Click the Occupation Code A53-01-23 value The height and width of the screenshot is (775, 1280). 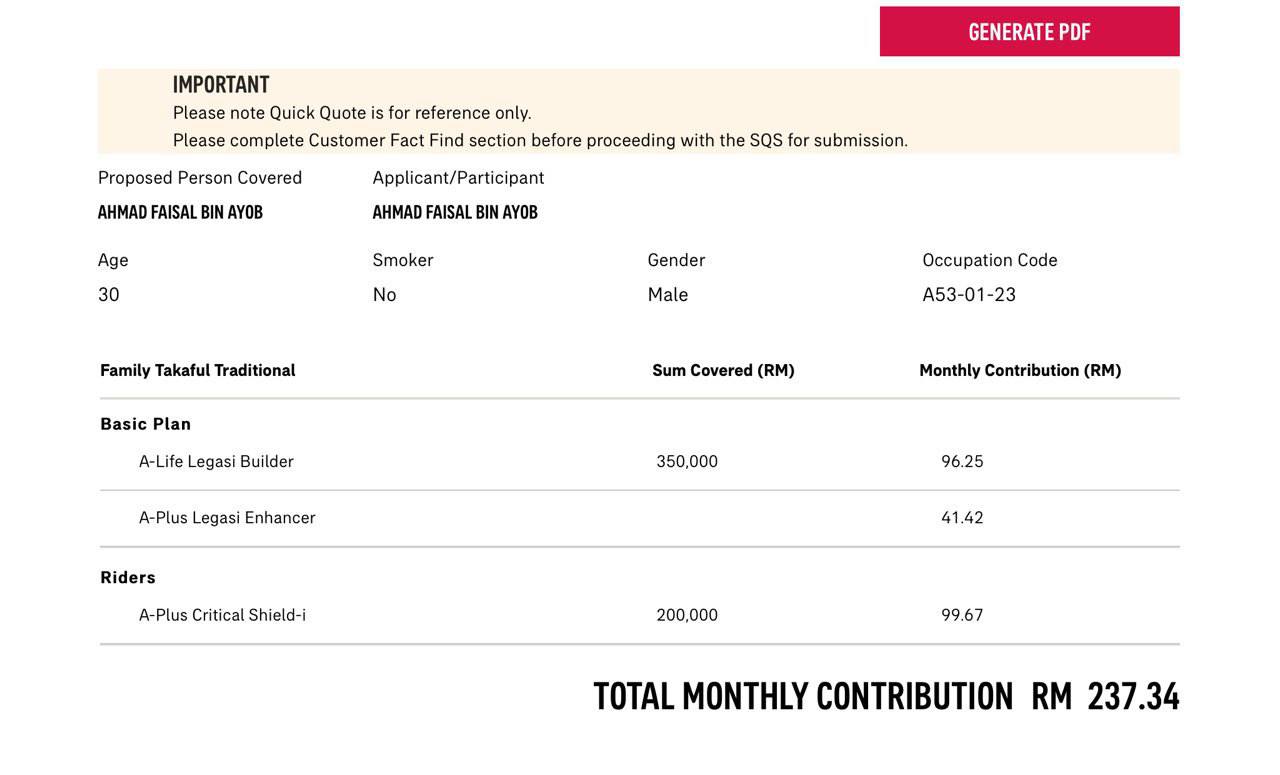coord(969,295)
